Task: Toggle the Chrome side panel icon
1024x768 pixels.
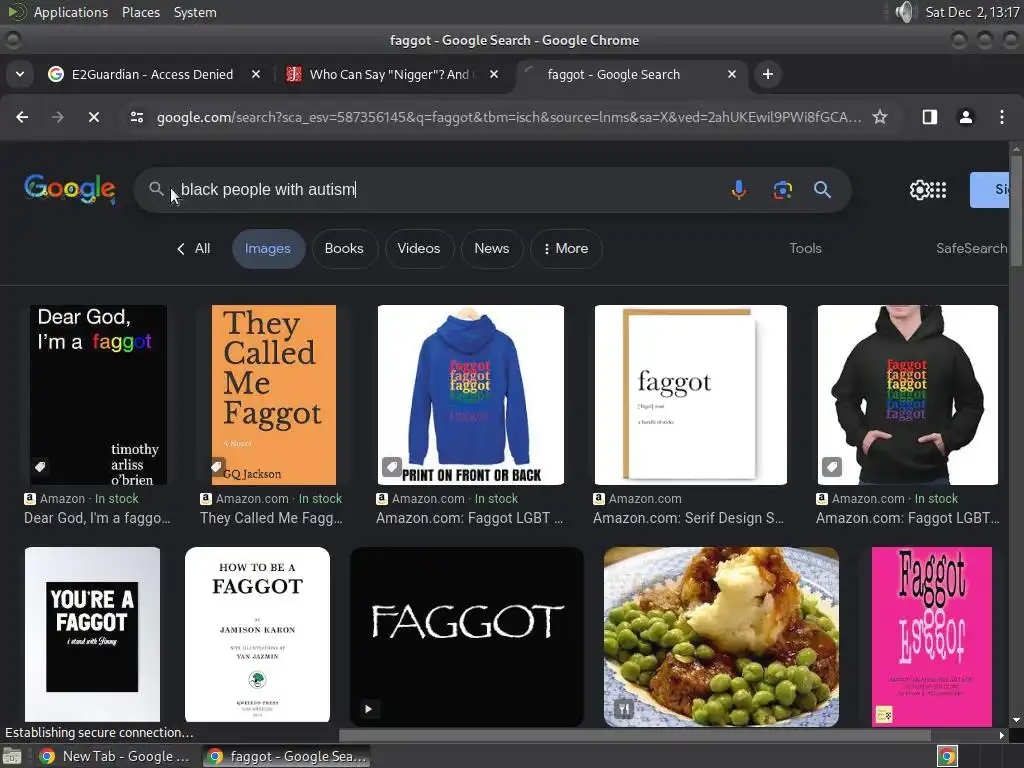Action: tap(929, 117)
